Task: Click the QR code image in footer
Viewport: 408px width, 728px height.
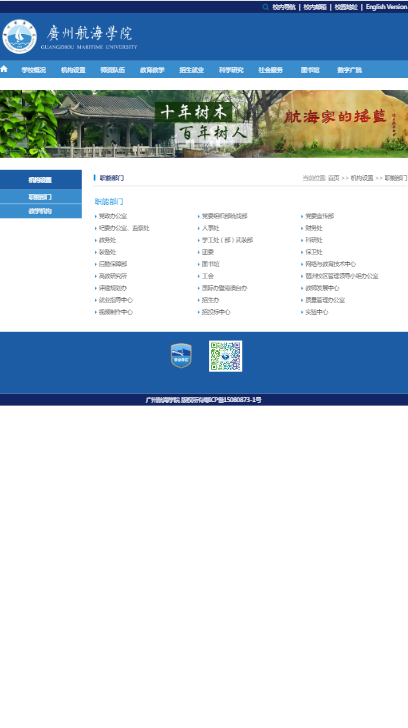Action: tap(226, 356)
